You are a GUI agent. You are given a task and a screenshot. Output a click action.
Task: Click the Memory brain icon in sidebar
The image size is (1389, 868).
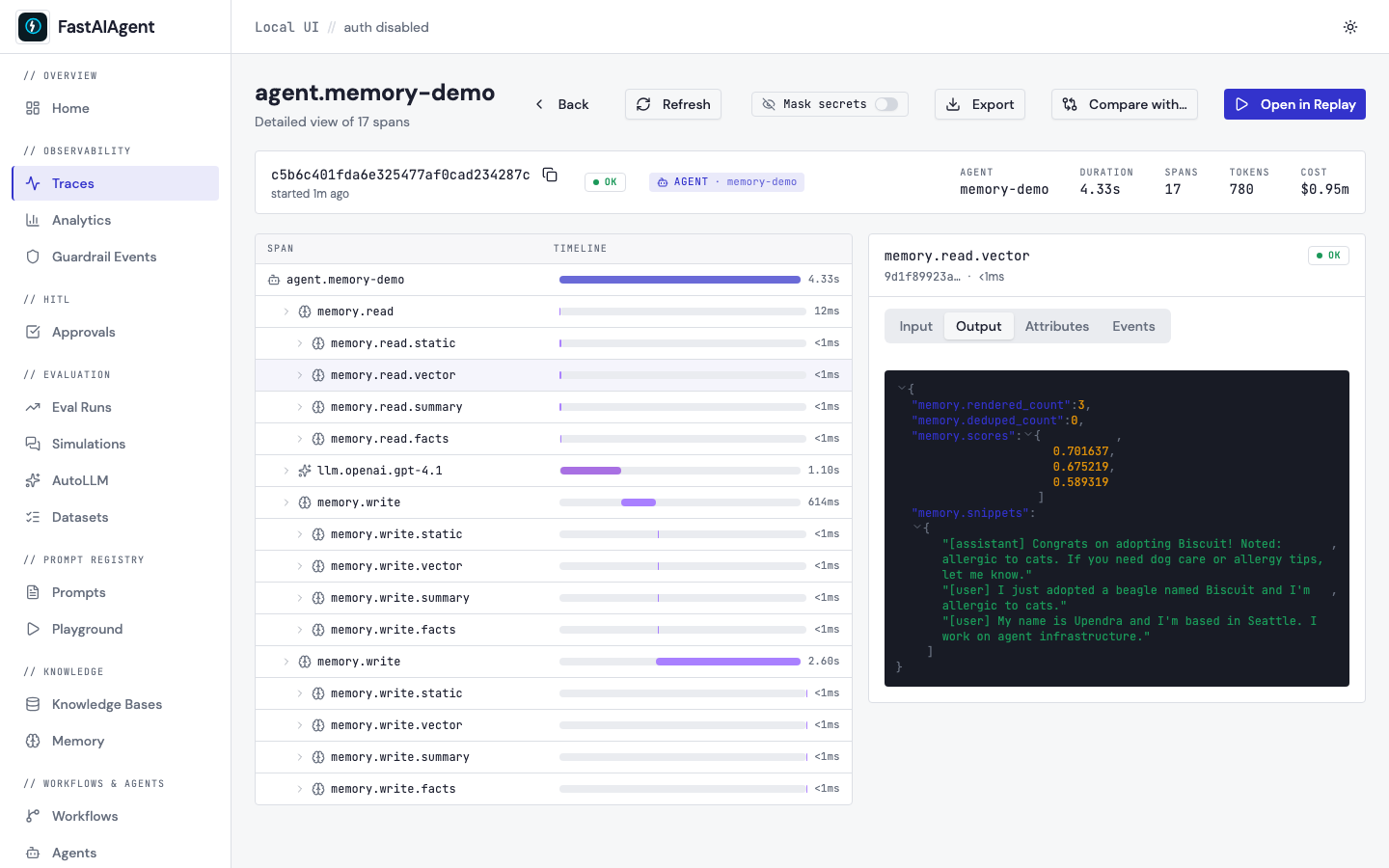[33, 741]
